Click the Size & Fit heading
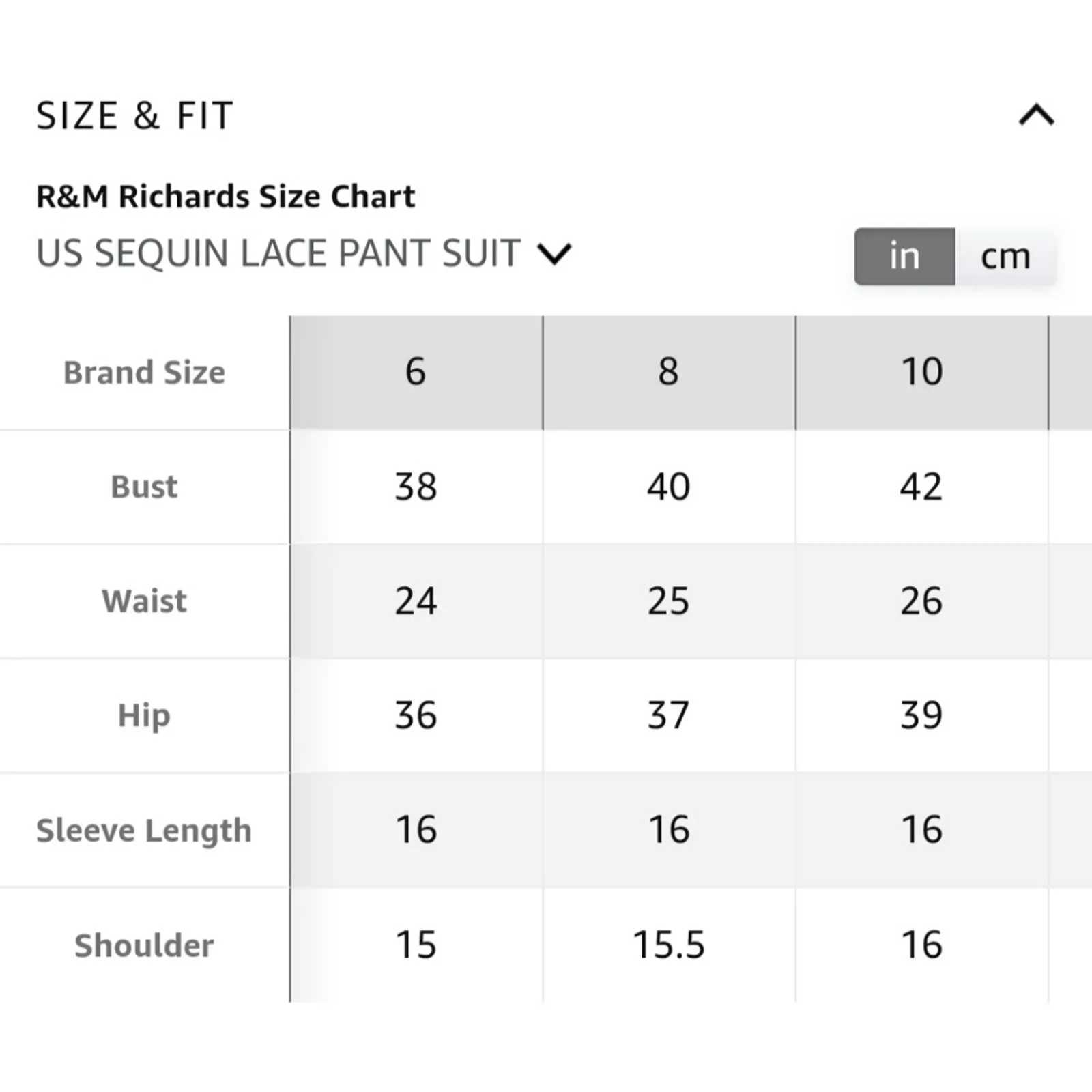This screenshot has height=1092, width=1092. point(134,115)
